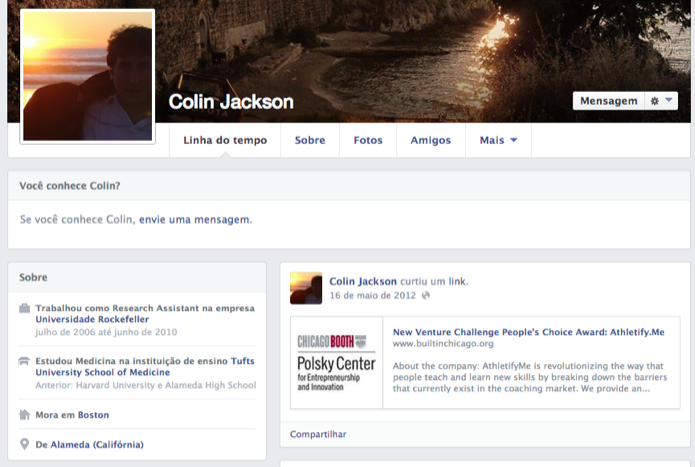Screen dimensions: 695x467
Task: Click the Mensagem button
Action: (x=609, y=101)
